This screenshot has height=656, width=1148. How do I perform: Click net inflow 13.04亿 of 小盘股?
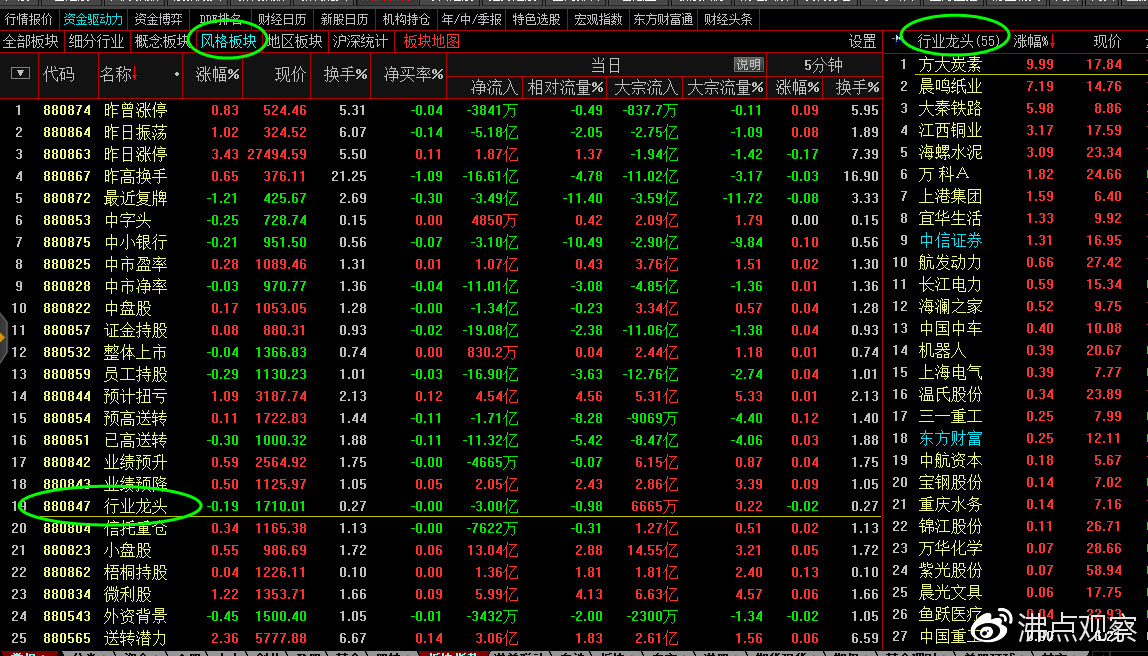click(490, 550)
